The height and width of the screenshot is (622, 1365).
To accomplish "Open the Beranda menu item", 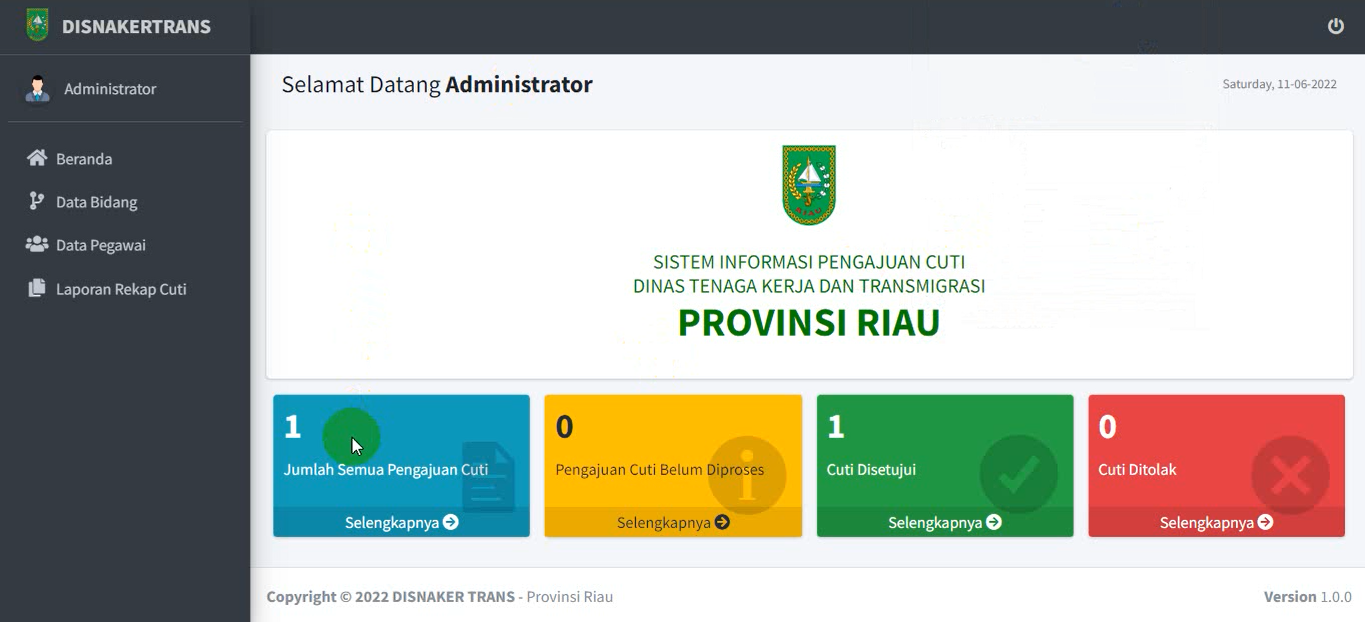I will pos(125,158).
